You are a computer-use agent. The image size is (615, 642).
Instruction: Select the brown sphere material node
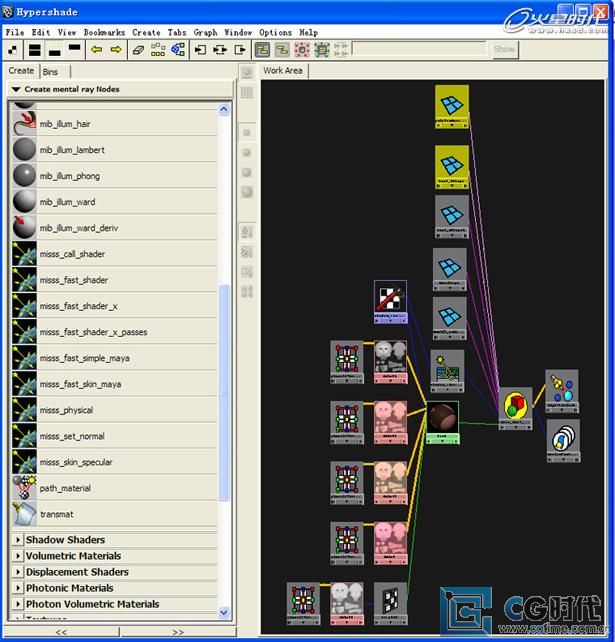[x=443, y=423]
